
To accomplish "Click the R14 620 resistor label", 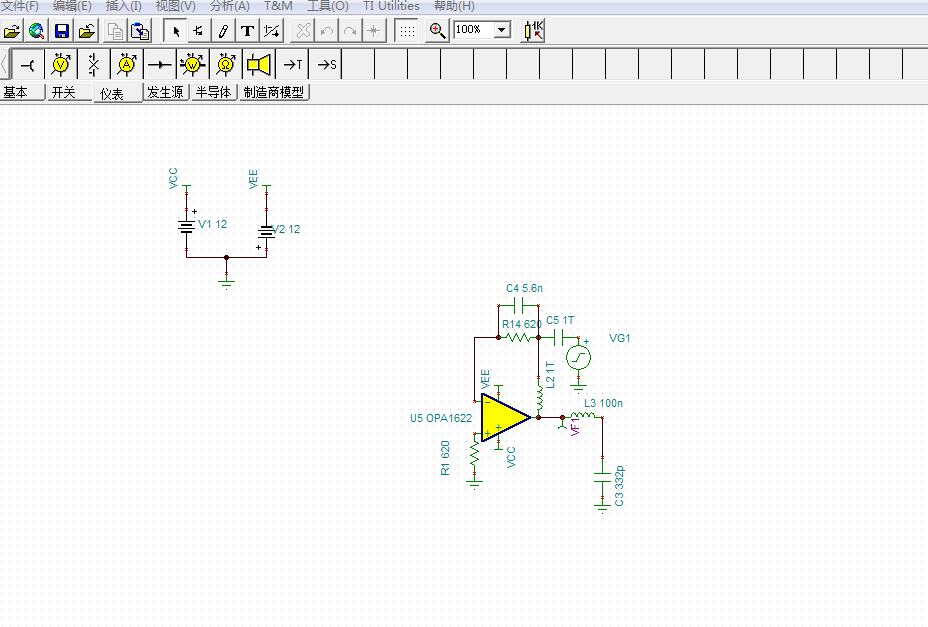I will pyautogui.click(x=521, y=324).
